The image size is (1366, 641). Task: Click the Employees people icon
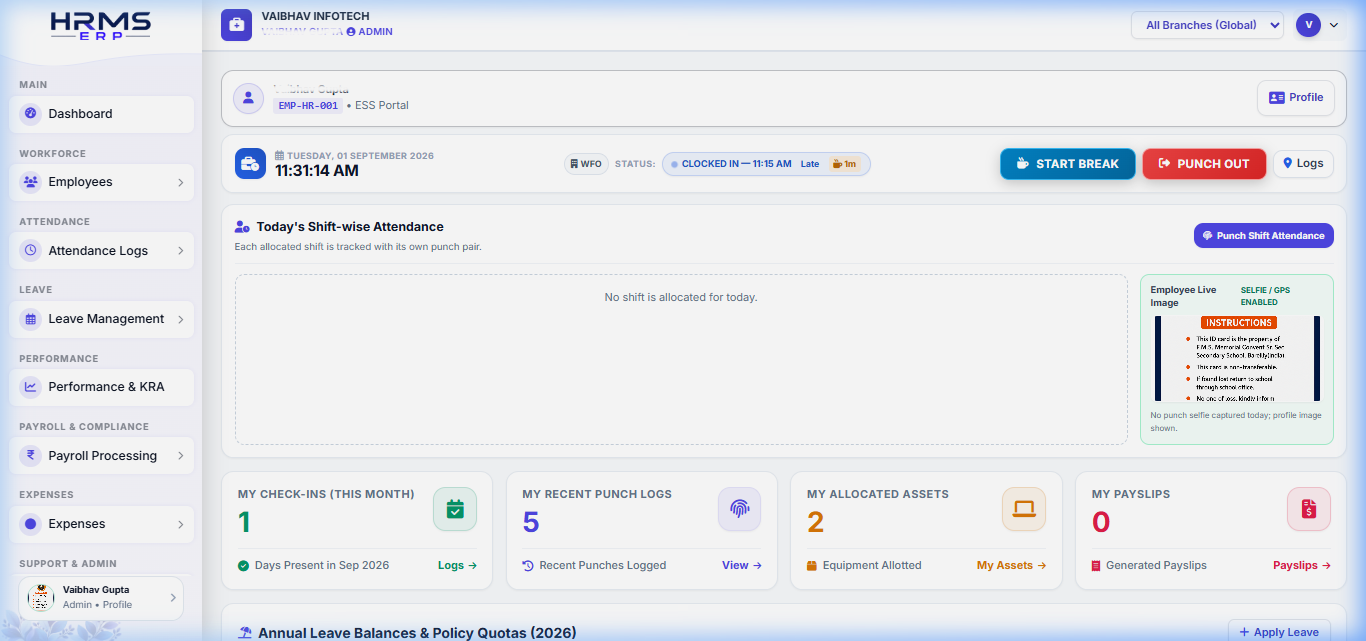pyautogui.click(x=30, y=182)
